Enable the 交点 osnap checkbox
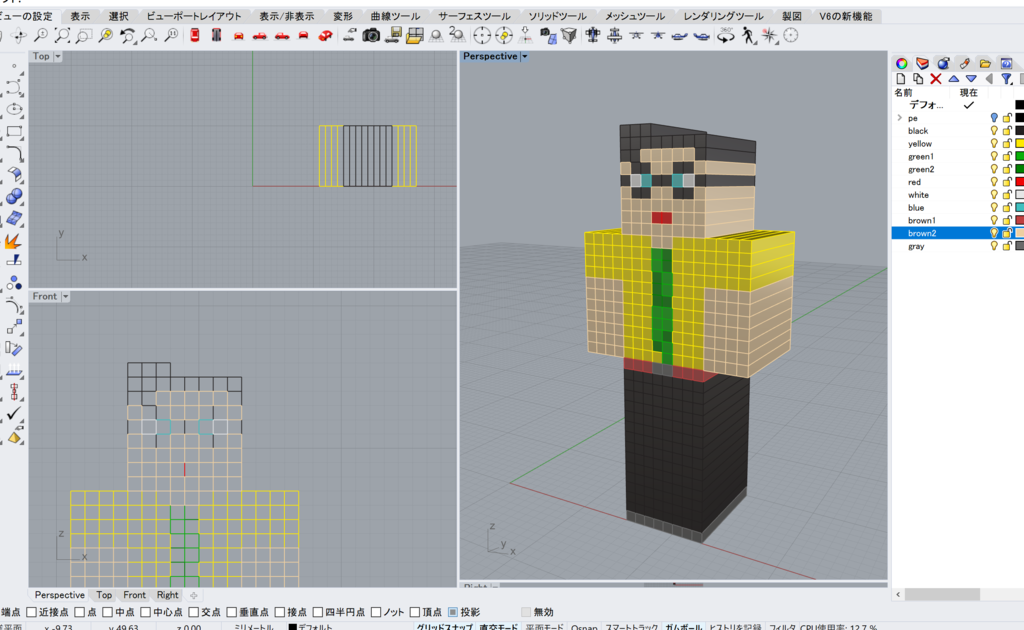Viewport: 1024px width, 630px height. (x=193, y=612)
